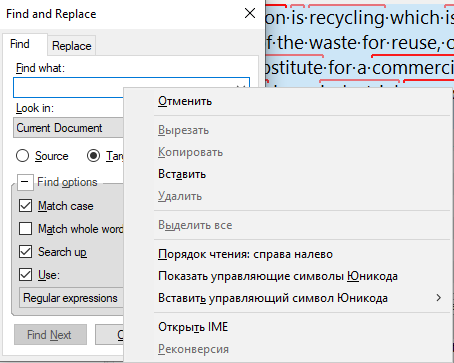
Task: Uncheck the Search up checkbox
Action: pyautogui.click(x=25, y=252)
